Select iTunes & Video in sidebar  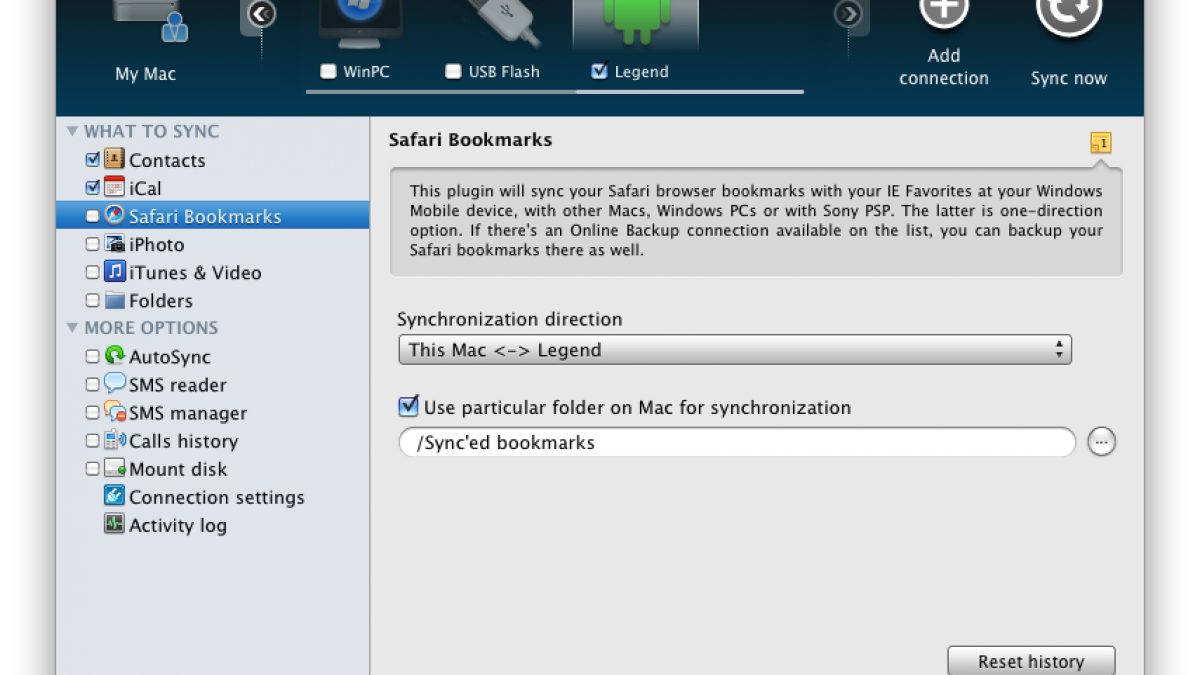point(195,272)
